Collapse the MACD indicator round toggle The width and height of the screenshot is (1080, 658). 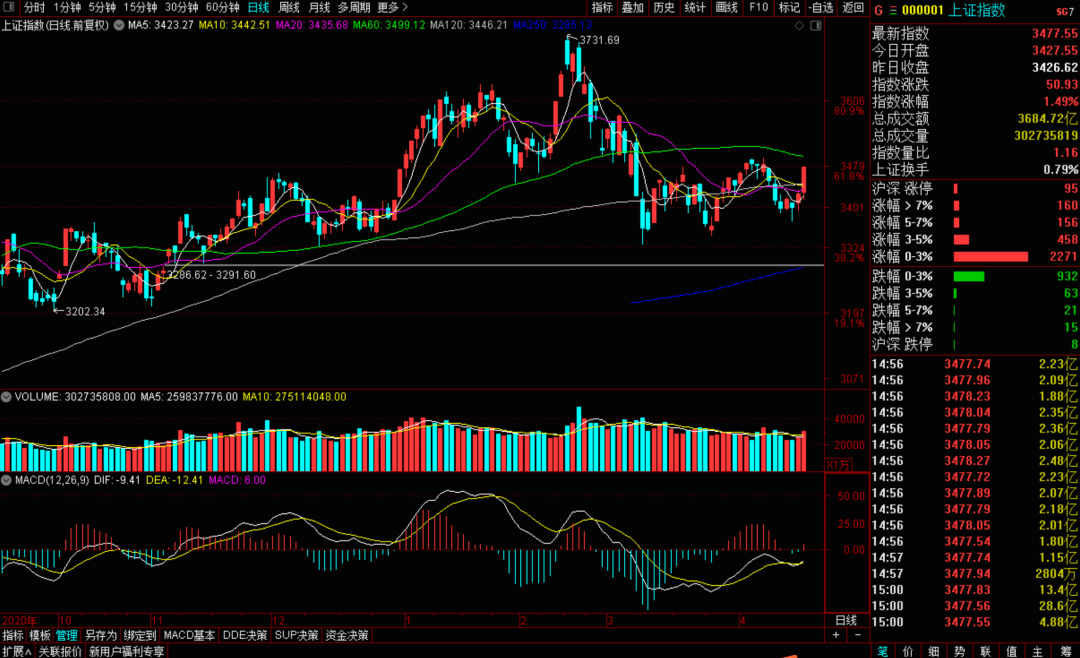[6, 480]
